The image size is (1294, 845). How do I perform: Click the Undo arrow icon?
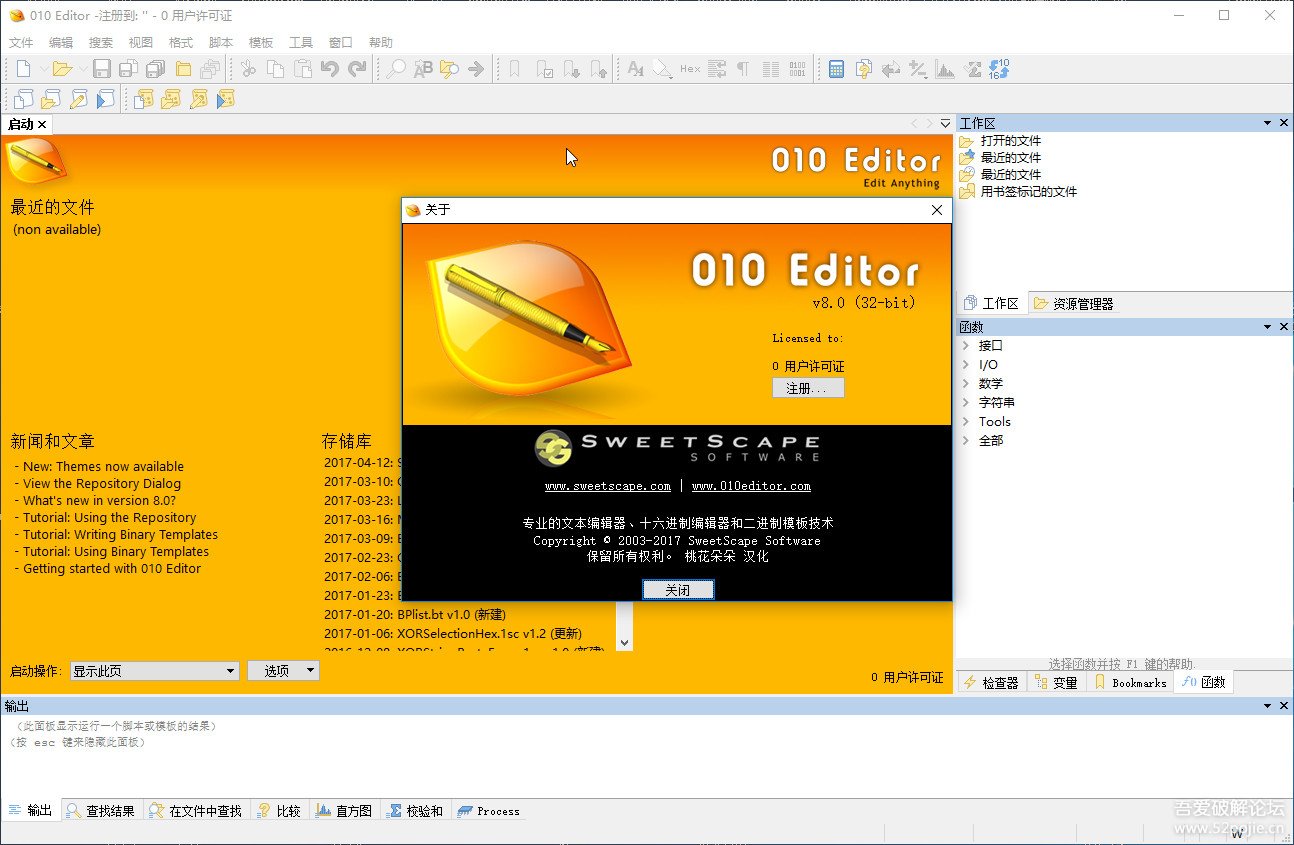(329, 69)
